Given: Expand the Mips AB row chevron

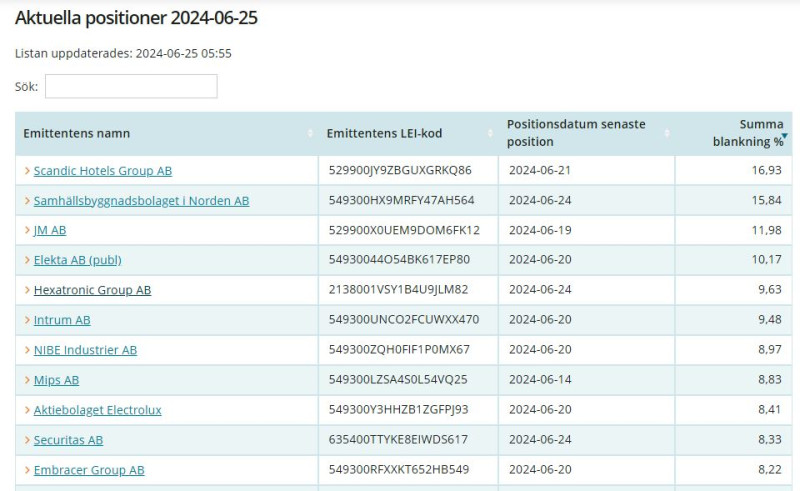Looking at the screenshot, I should (28, 380).
